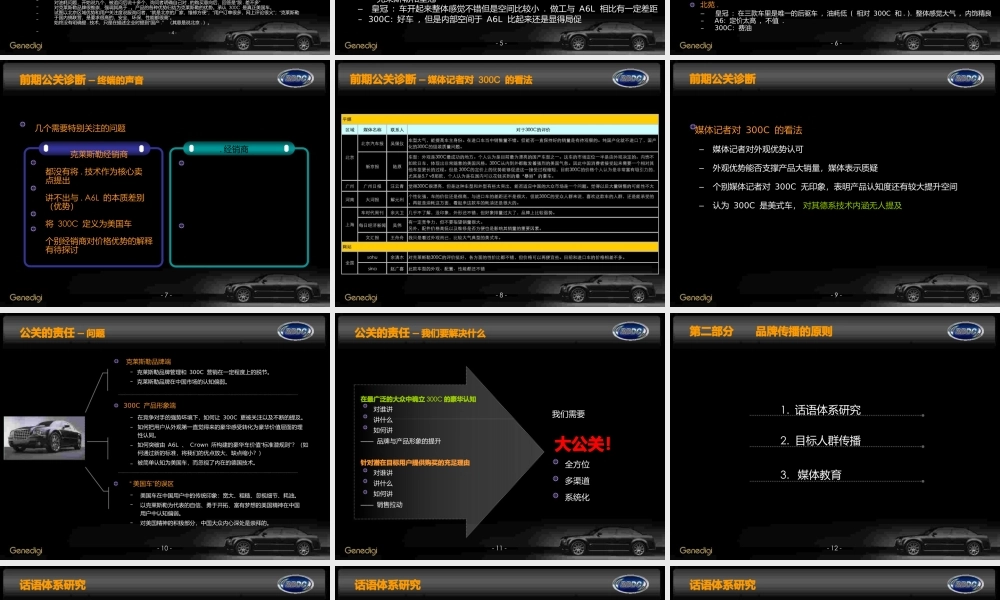Click the front-view car photo on slide 10
The width and height of the screenshot is (1000, 600).
pyautogui.click(x=45, y=438)
